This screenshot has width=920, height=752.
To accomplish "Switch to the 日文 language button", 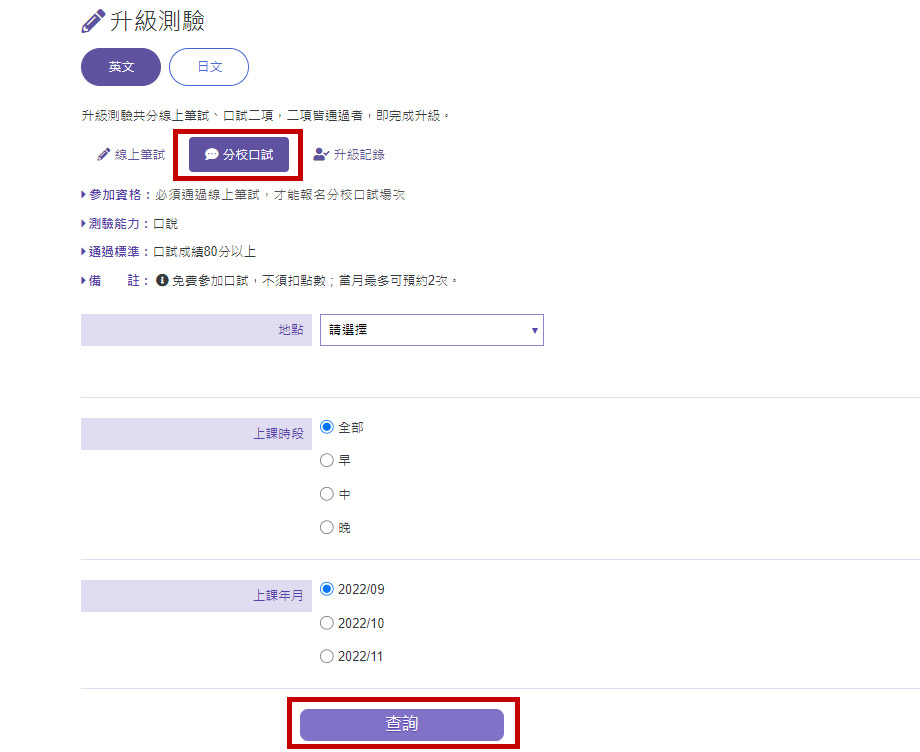I will pyautogui.click(x=209, y=67).
